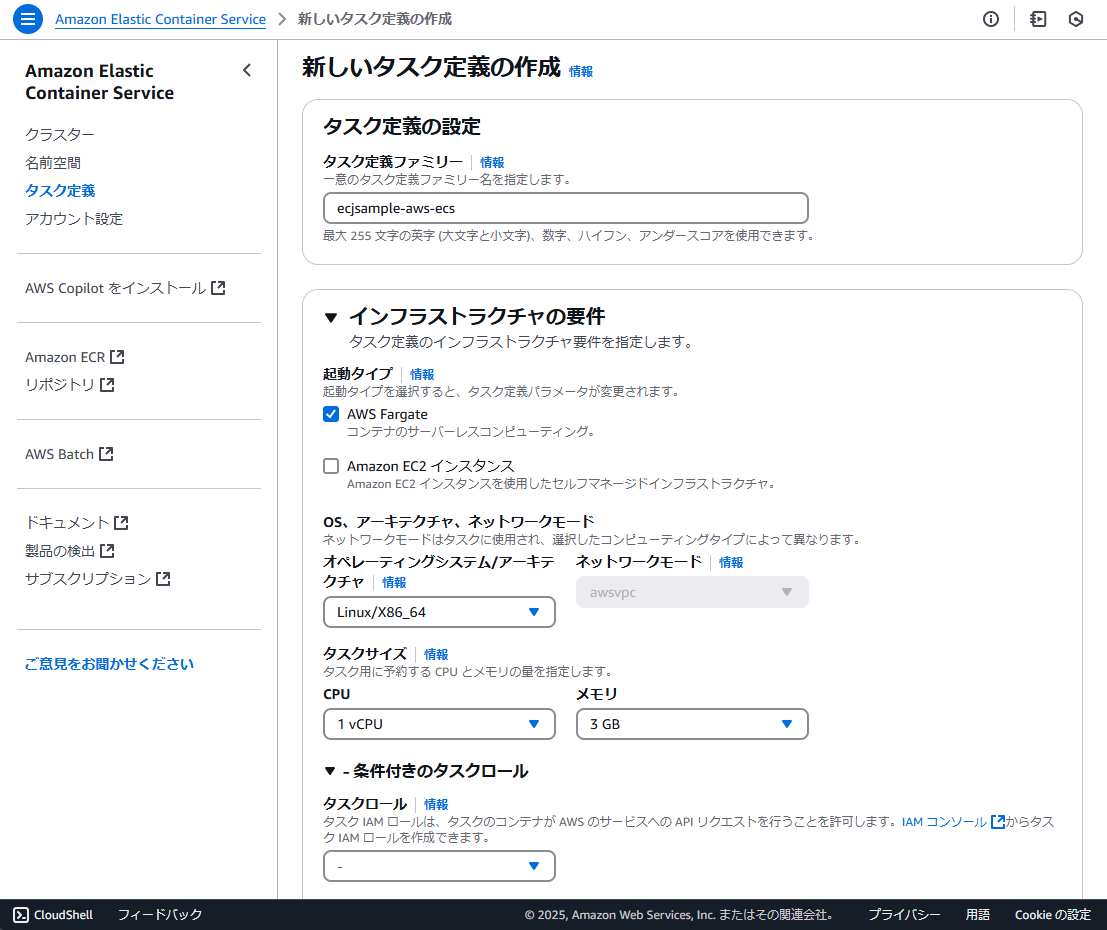This screenshot has width=1107, height=930.
Task: Click external link icon beside Amazon ECR
Action: click(117, 357)
